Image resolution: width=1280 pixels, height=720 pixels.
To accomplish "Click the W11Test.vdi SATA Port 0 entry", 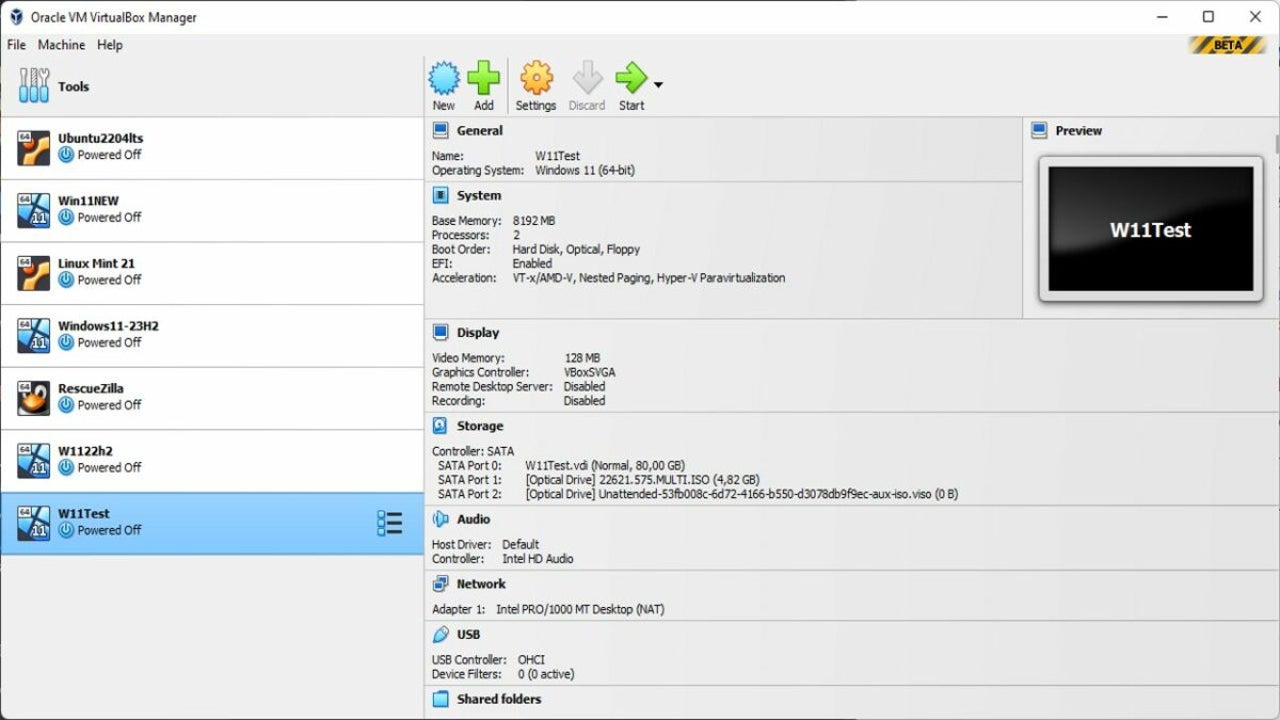I will tap(605, 465).
